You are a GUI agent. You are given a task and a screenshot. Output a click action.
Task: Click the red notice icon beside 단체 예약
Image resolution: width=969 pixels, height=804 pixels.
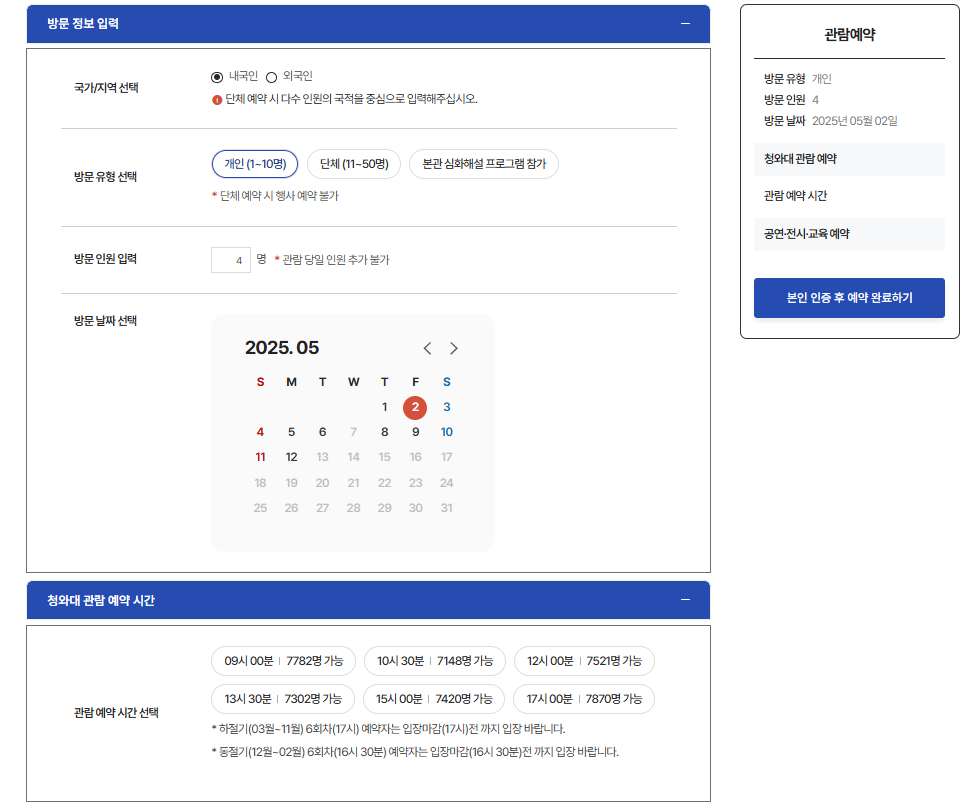point(217,100)
